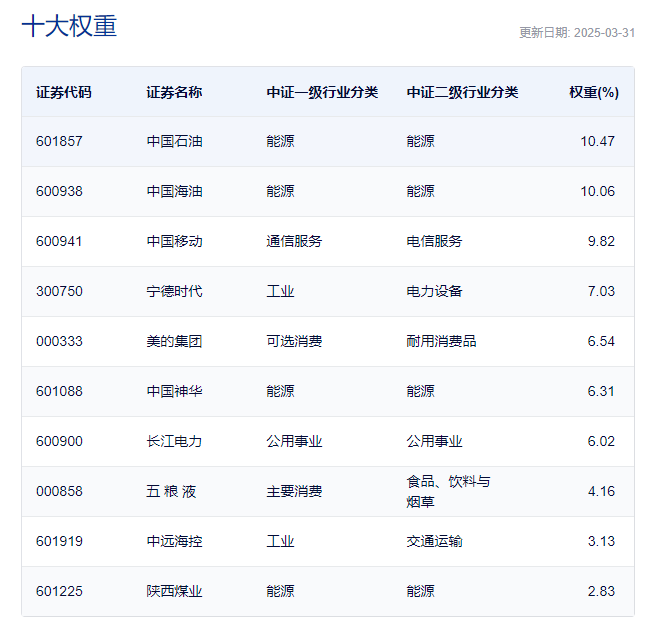Select the 中证二级行业分类 column header
Viewport: 654px width, 627px height.
point(462,92)
